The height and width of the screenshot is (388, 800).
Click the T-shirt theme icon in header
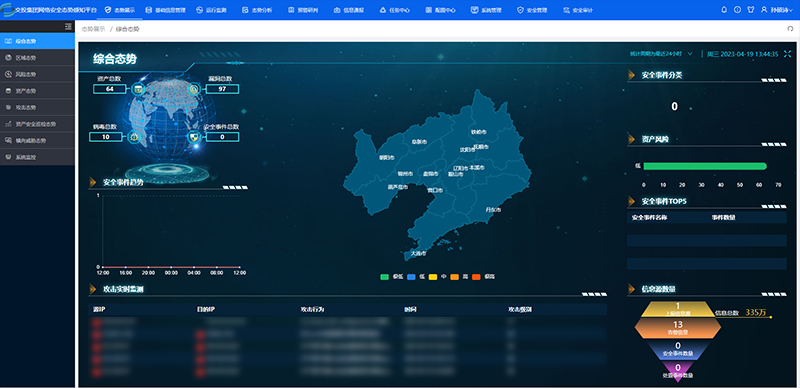[x=751, y=10]
